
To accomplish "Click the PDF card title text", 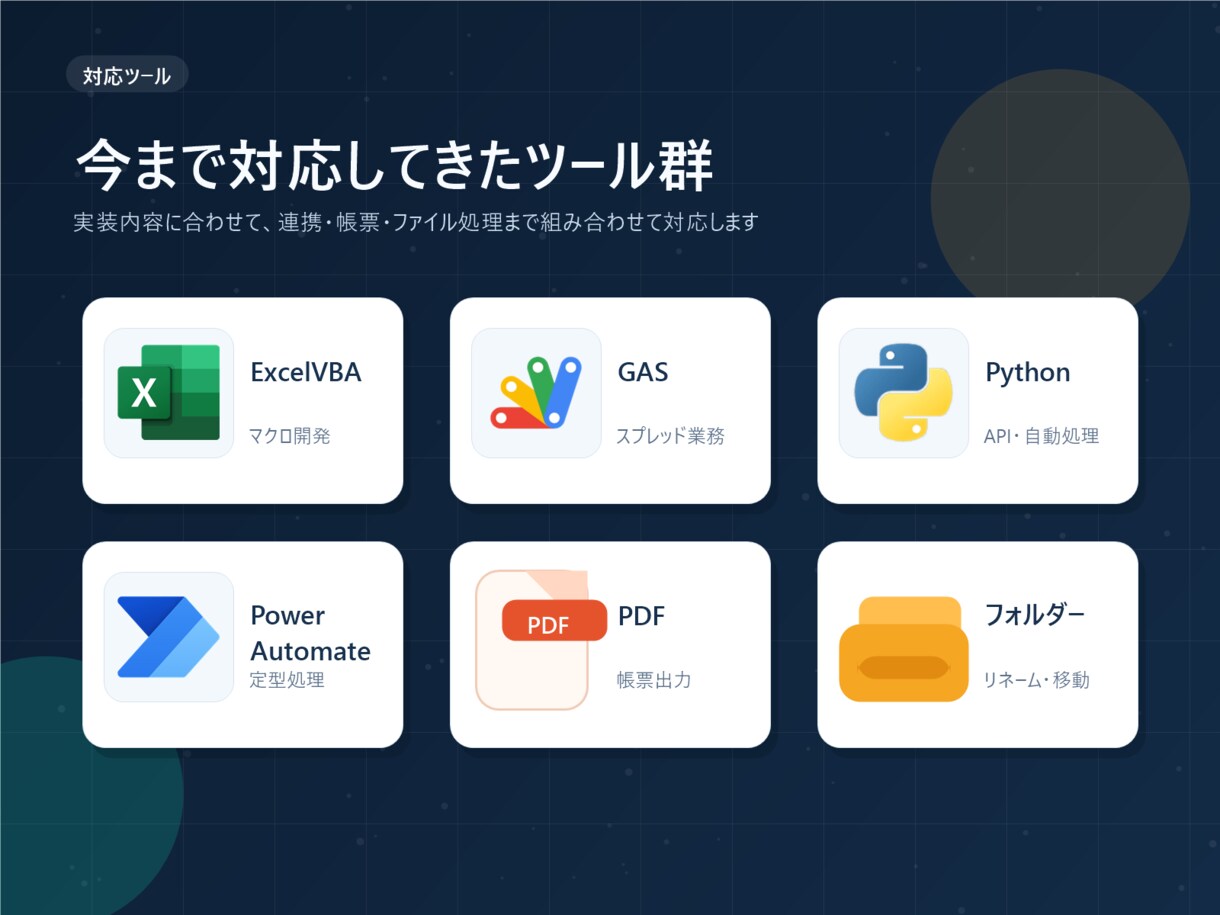I will pyautogui.click(x=641, y=616).
